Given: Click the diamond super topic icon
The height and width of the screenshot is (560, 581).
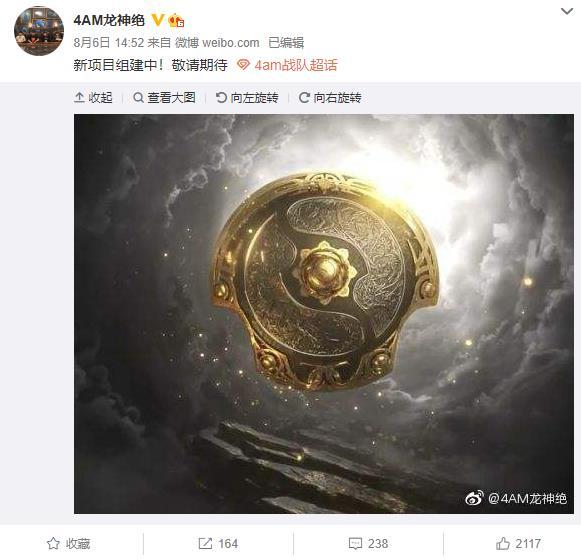Looking at the screenshot, I should click(243, 65).
